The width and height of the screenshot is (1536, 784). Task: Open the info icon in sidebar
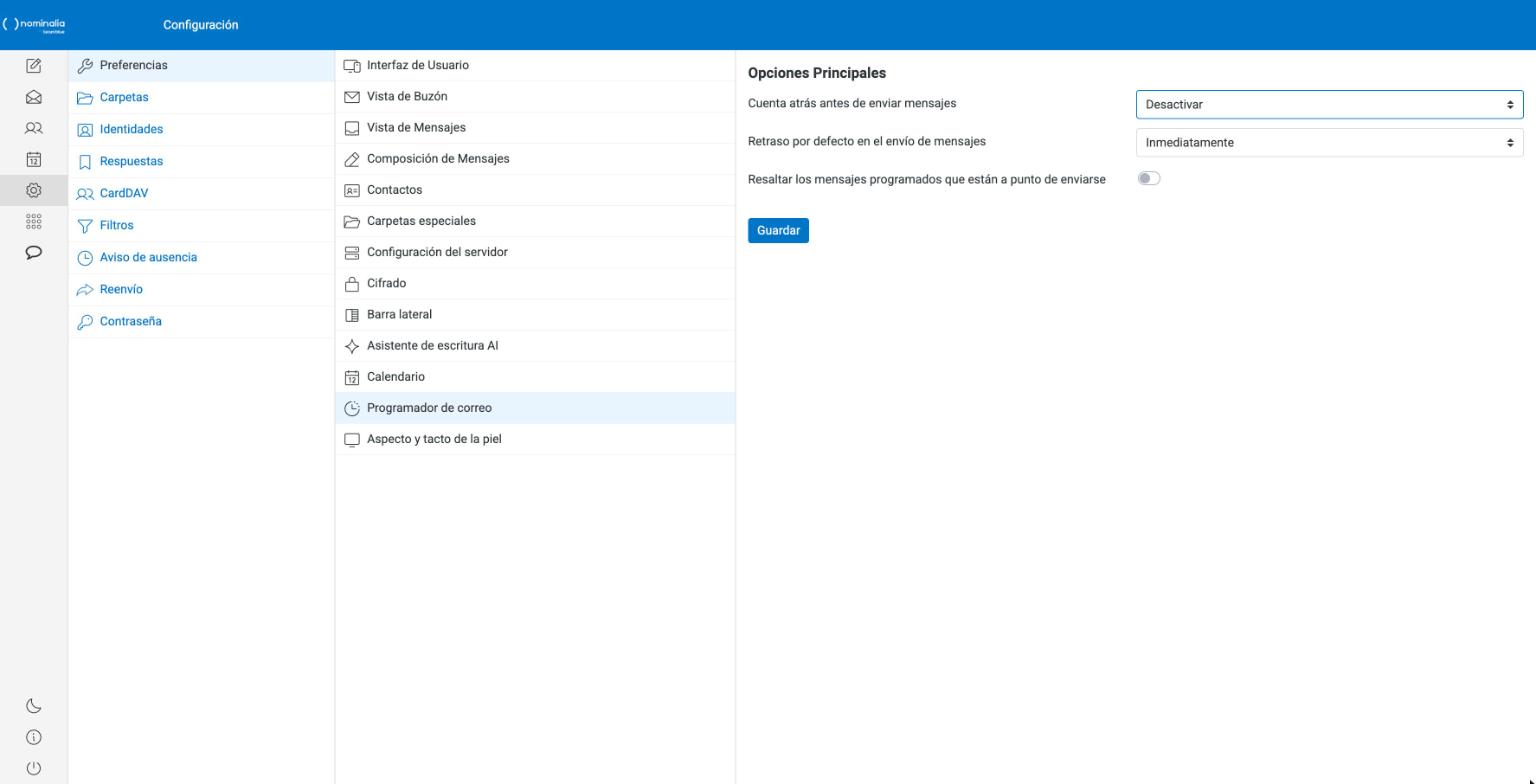[33, 737]
